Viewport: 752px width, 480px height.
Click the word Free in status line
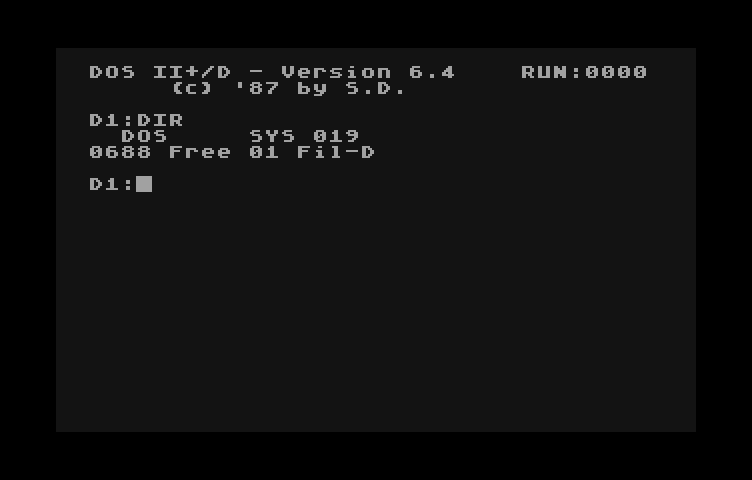point(200,152)
